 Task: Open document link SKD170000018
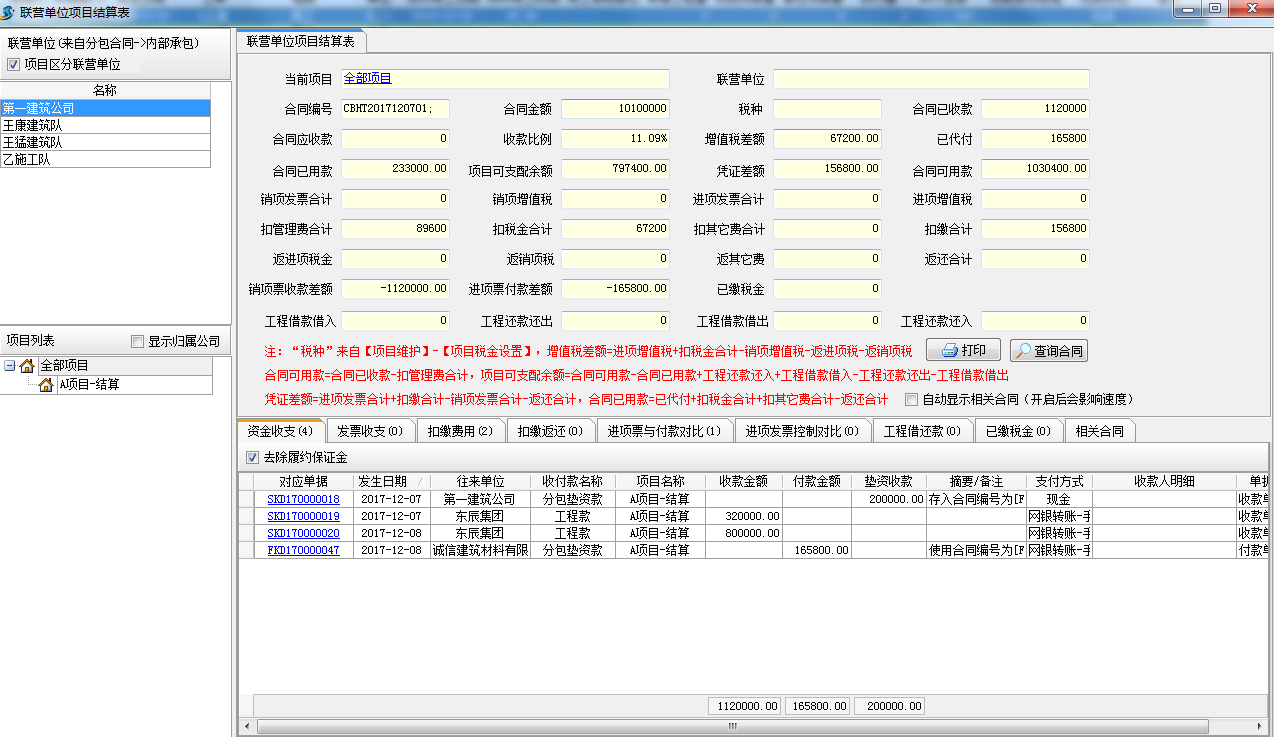click(303, 499)
